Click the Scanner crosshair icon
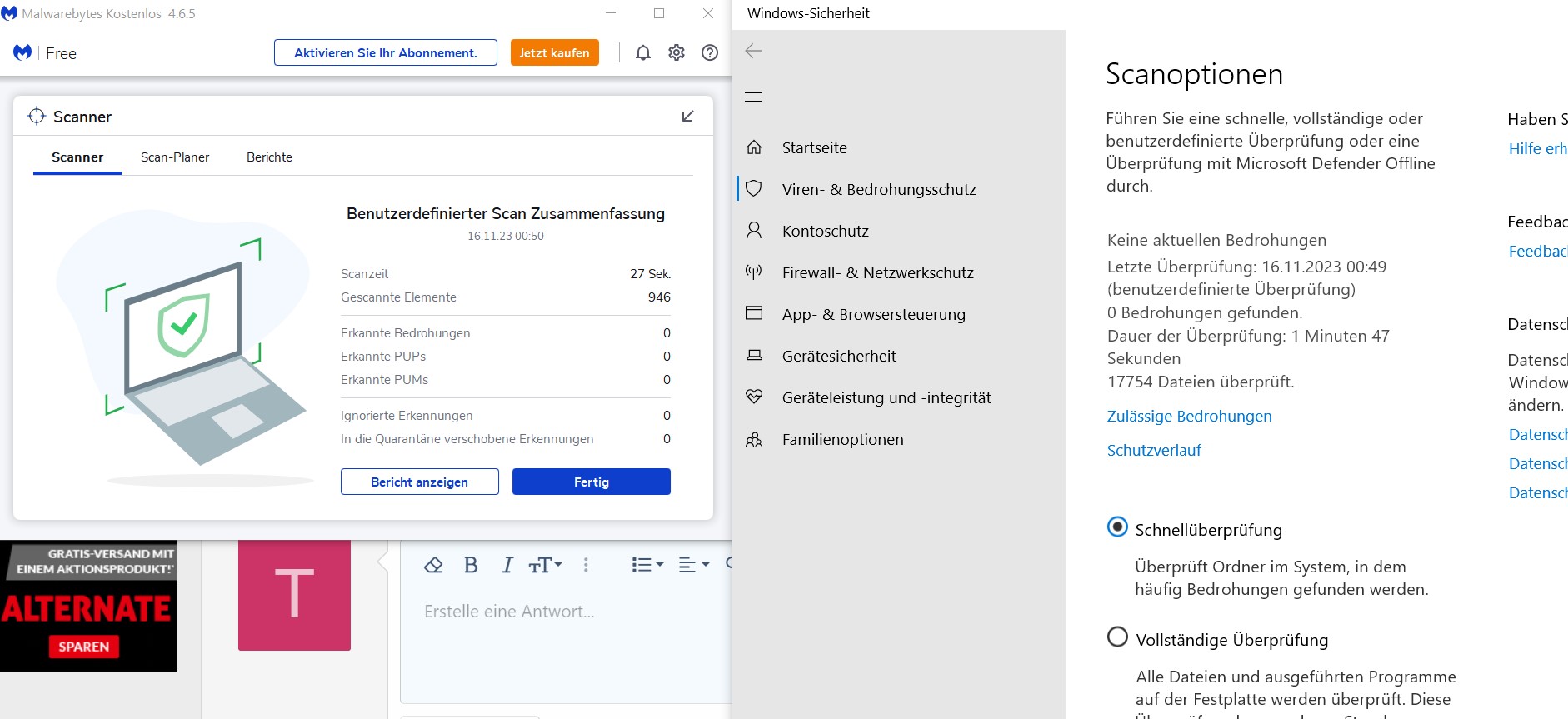The image size is (1568, 719). [37, 116]
